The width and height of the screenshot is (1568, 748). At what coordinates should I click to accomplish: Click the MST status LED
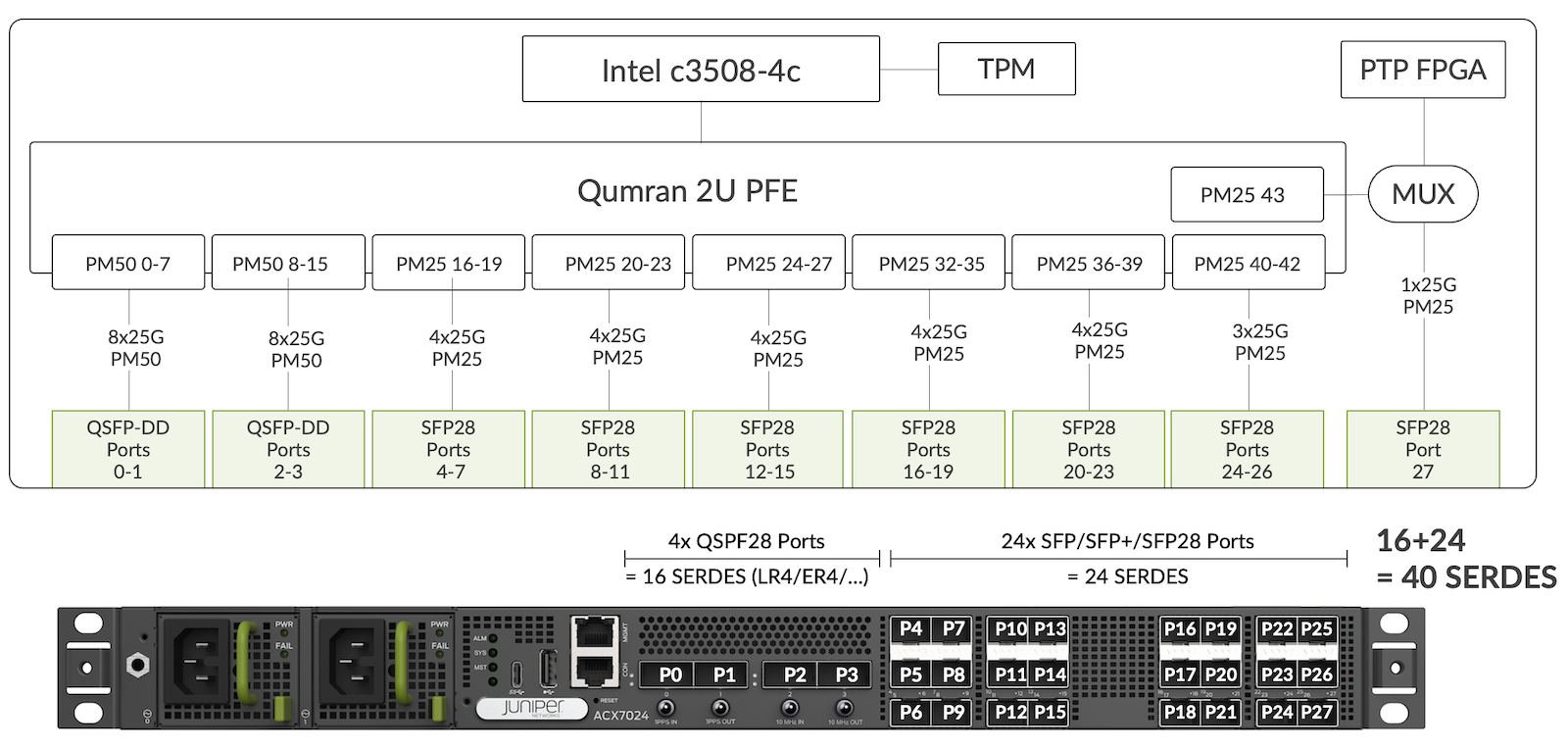tap(493, 668)
